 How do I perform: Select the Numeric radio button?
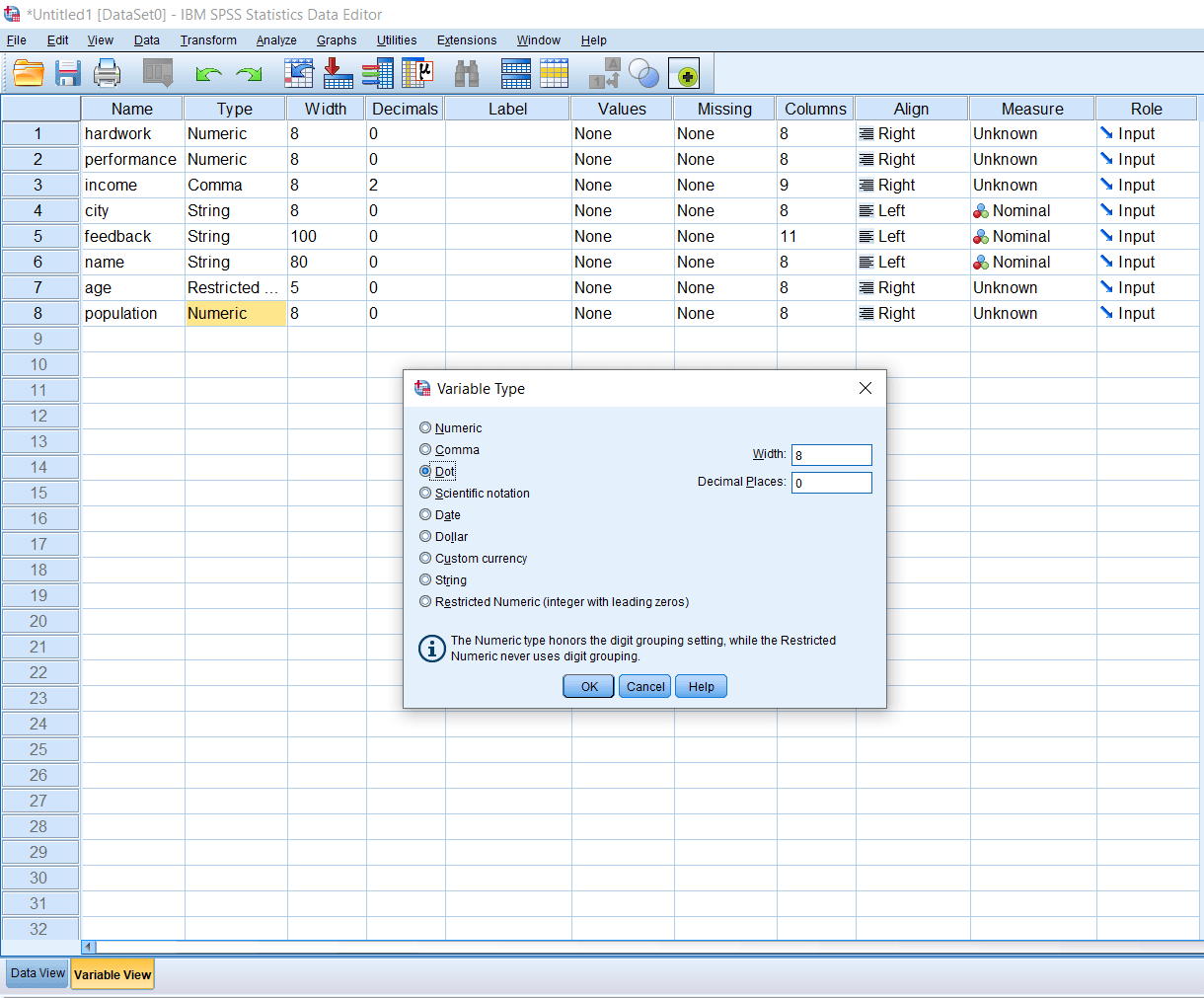[x=425, y=427]
